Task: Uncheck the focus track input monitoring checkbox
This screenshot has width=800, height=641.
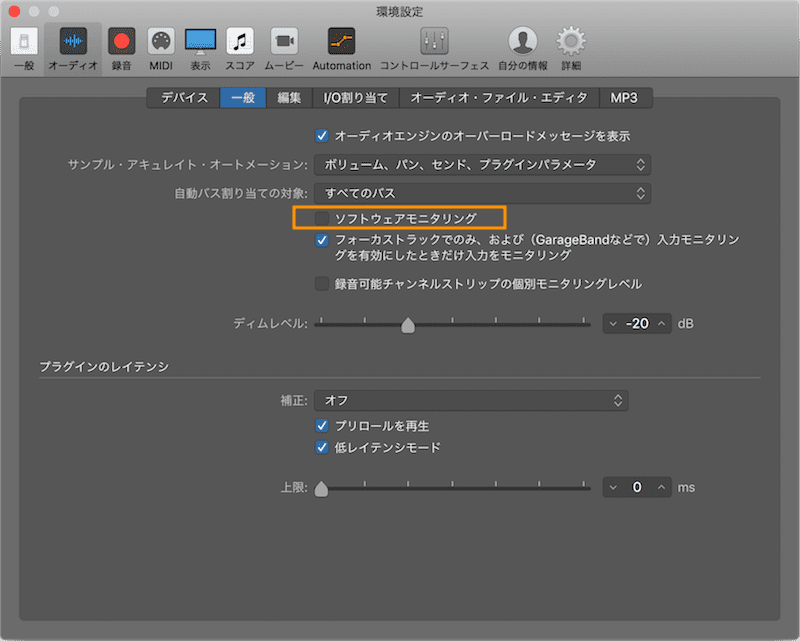Action: tap(321, 240)
